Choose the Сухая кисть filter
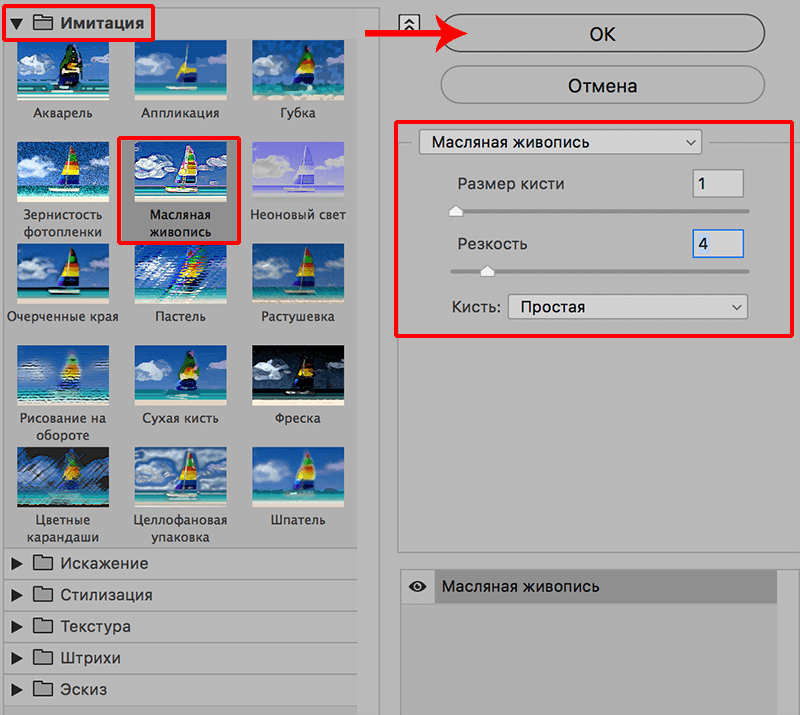This screenshot has width=800, height=715. tap(180, 375)
